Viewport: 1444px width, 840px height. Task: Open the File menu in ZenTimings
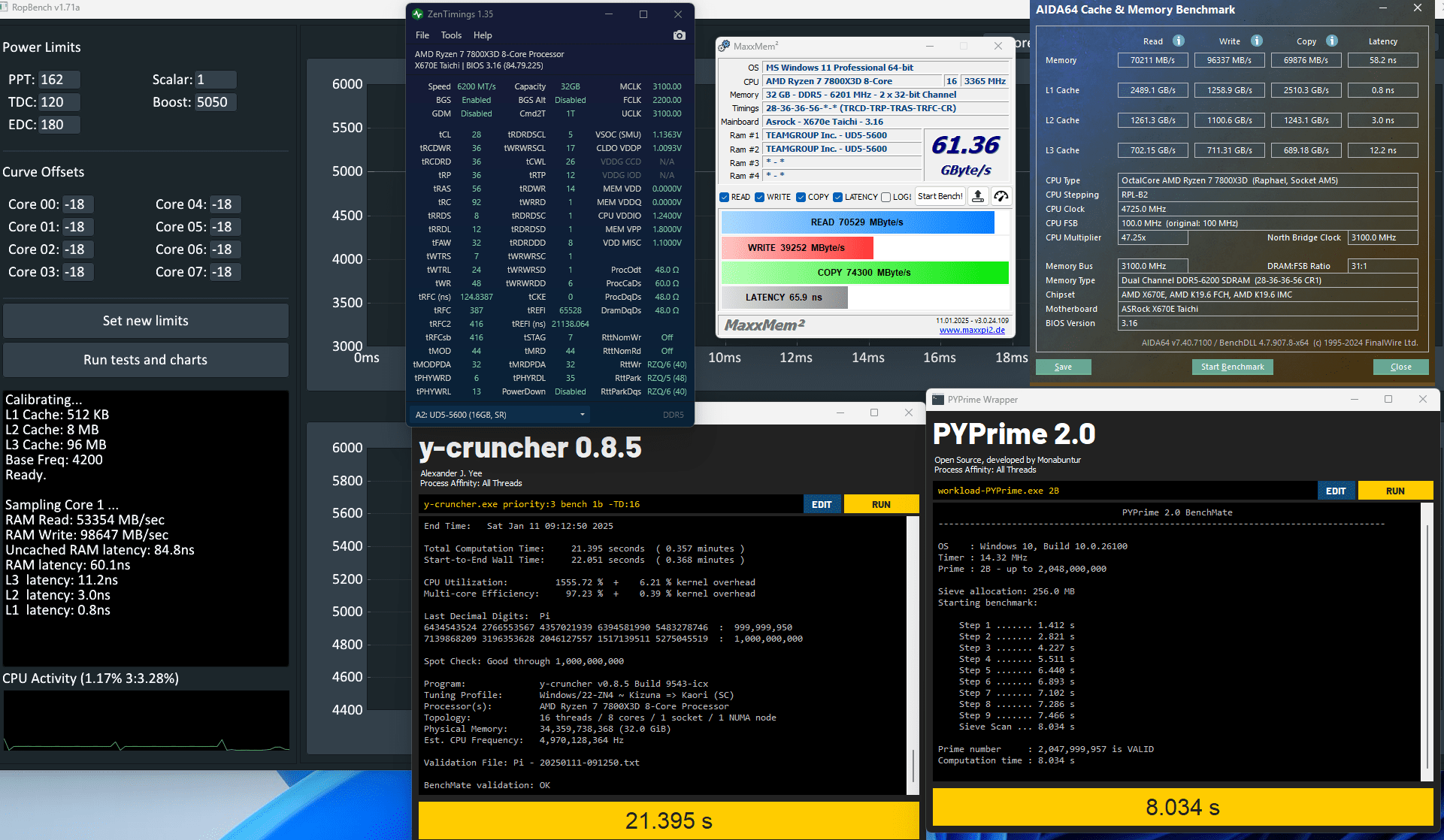(x=422, y=35)
